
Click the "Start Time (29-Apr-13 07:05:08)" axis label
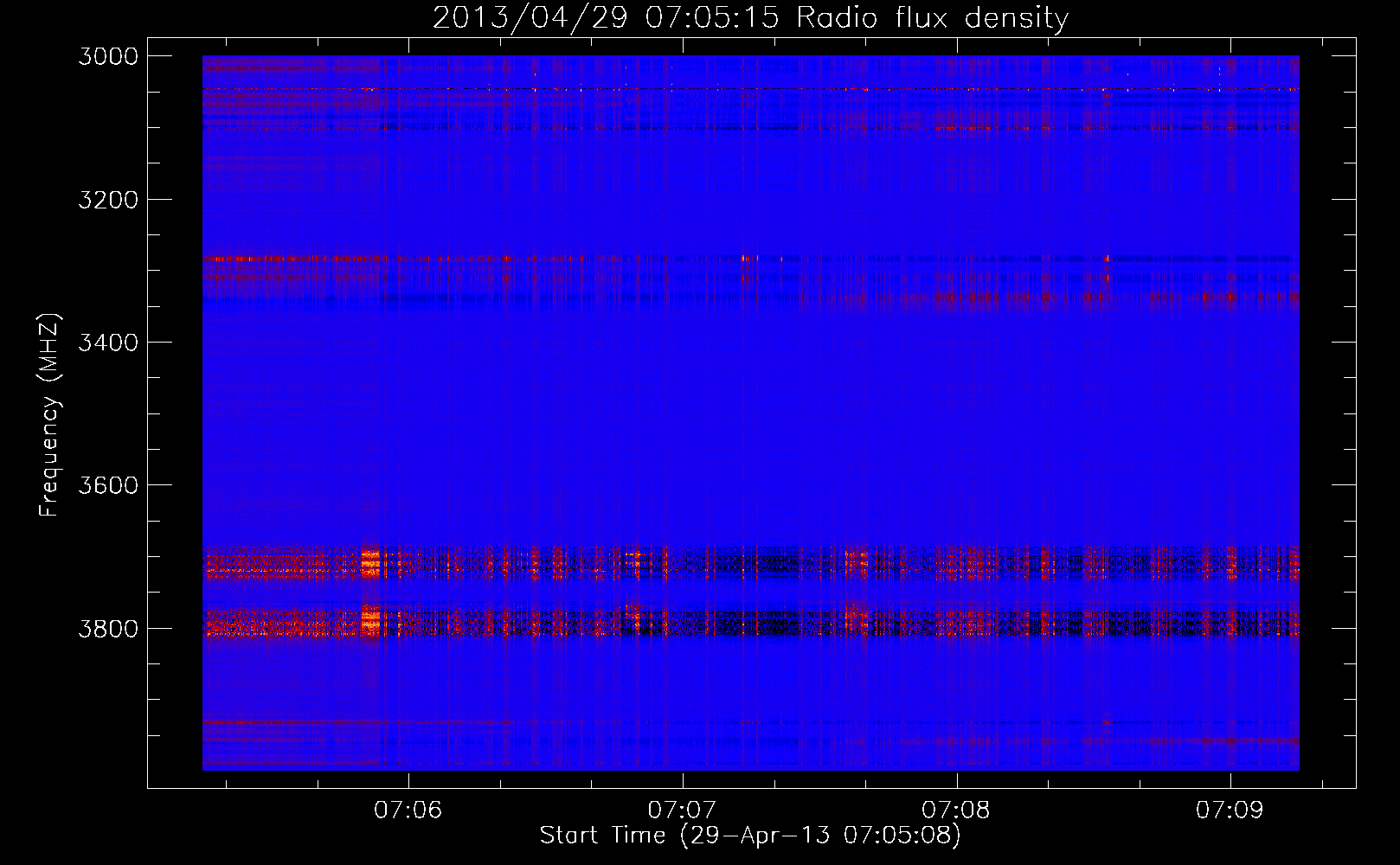tap(750, 836)
